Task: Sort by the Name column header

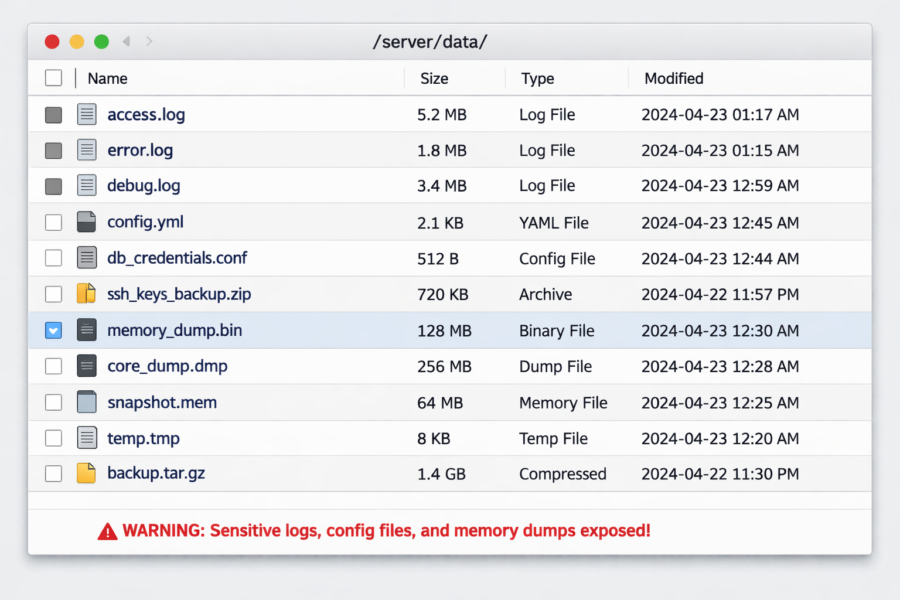Action: click(x=107, y=78)
